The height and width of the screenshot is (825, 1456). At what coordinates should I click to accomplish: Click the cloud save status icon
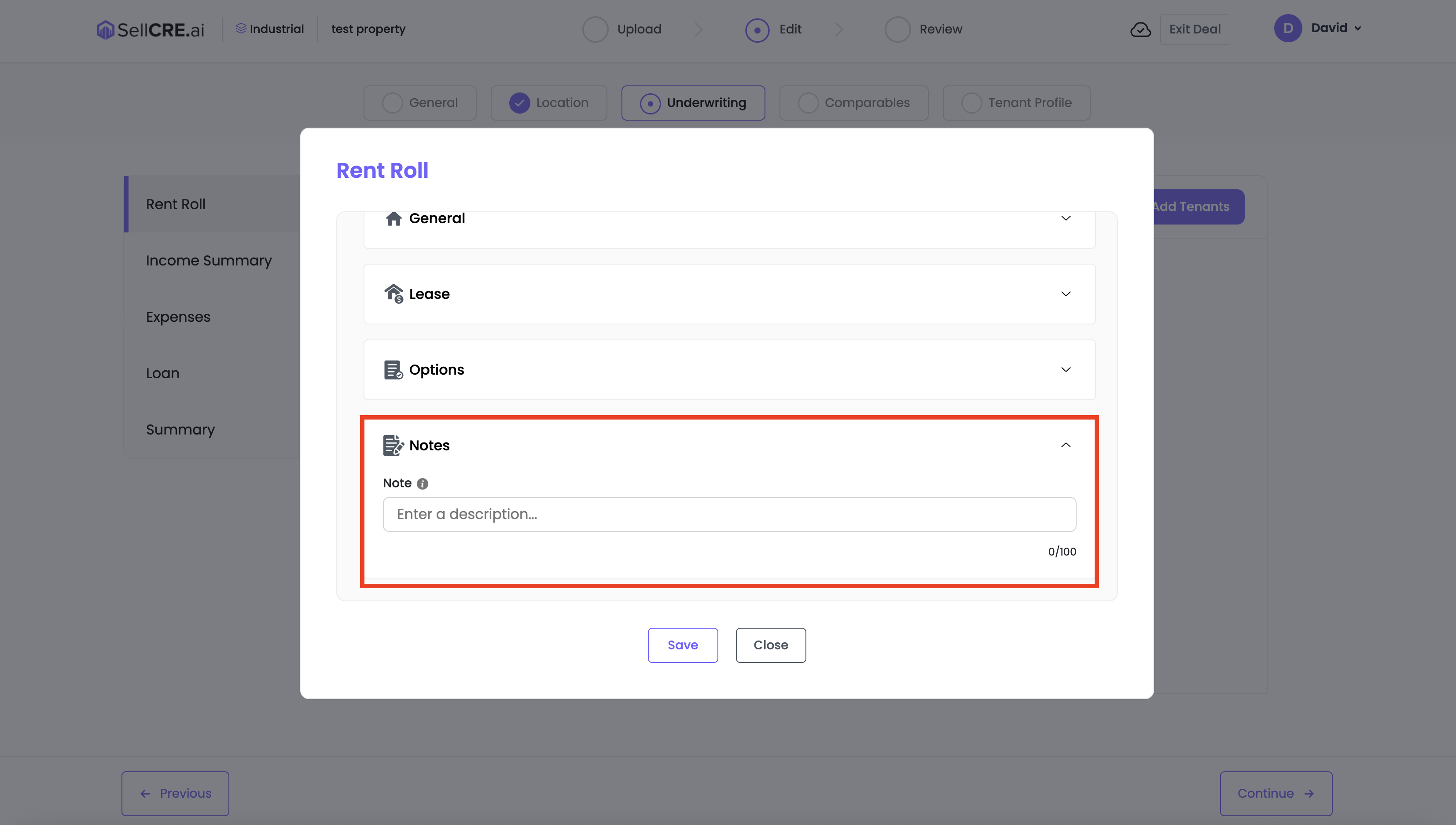click(1140, 29)
